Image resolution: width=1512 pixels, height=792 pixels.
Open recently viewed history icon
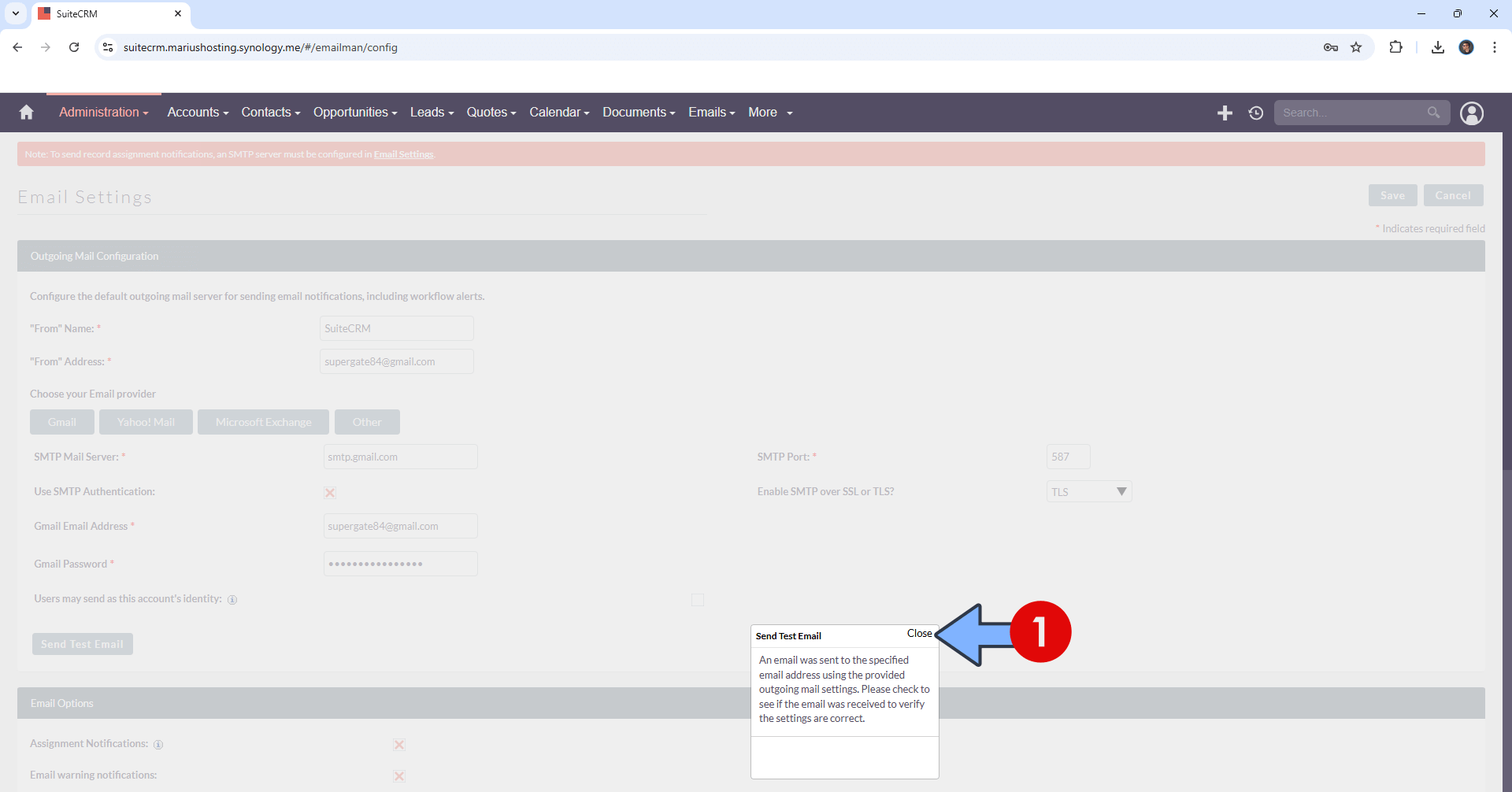pyautogui.click(x=1256, y=113)
